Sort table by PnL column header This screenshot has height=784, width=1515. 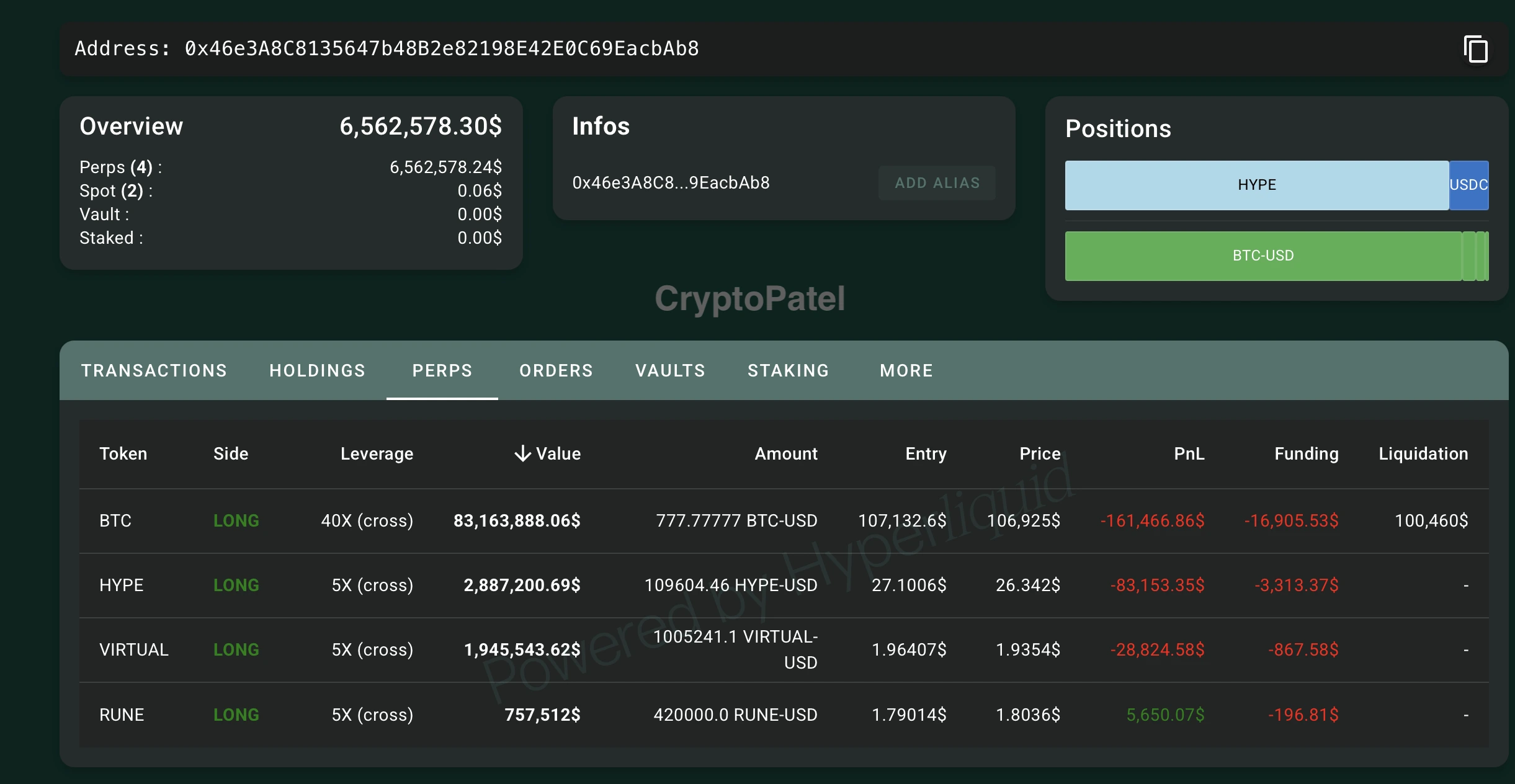(1189, 454)
